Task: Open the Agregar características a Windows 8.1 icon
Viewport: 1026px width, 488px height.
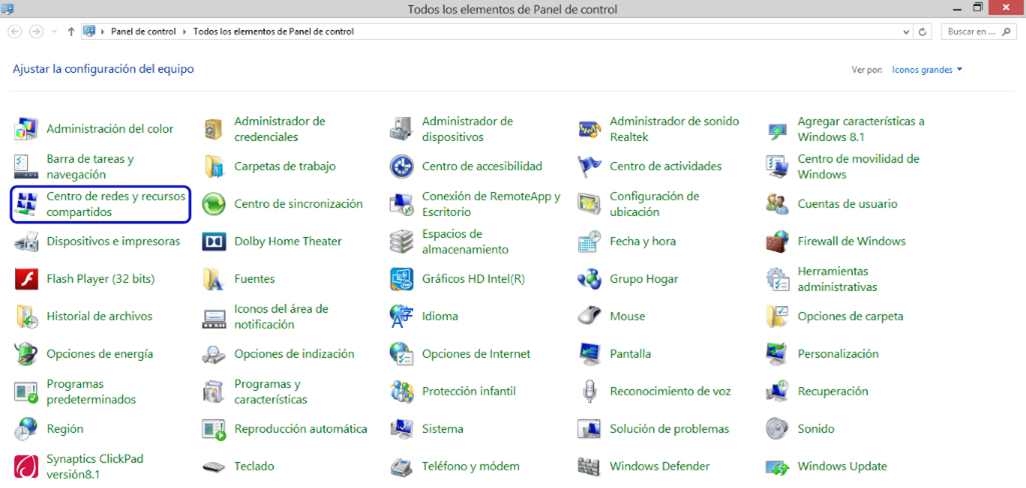Action: point(777,130)
